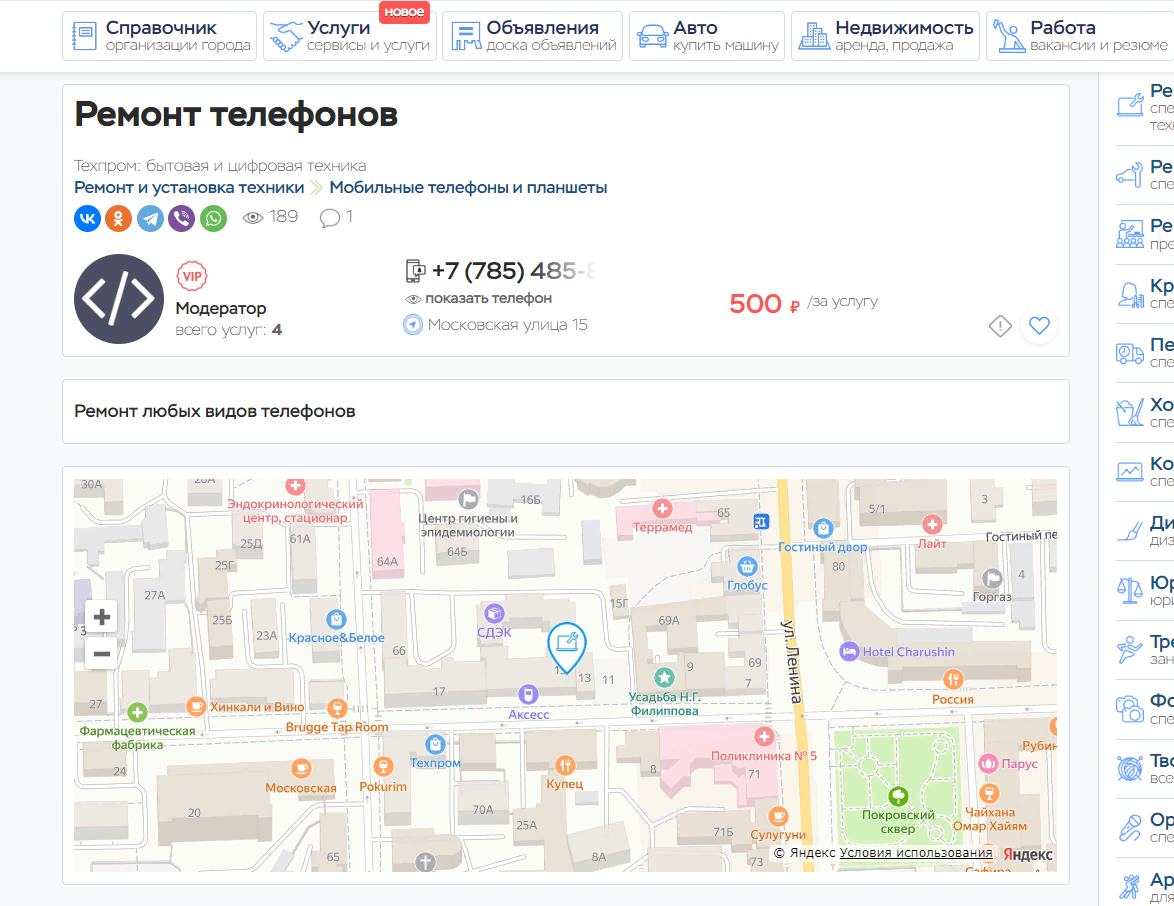Click the 'Московская улица 15' address
The height and width of the screenshot is (906, 1174).
click(507, 325)
